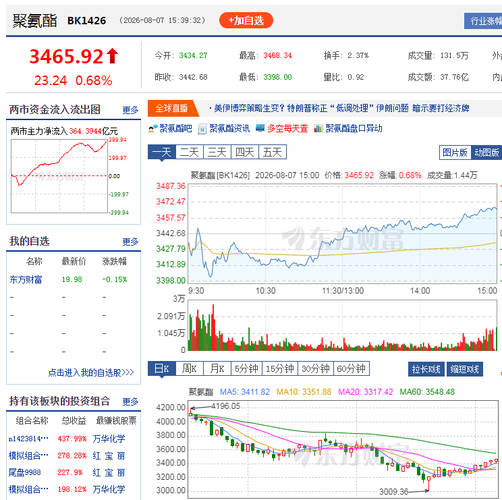Select the 五天 chart tab
This screenshot has width=502, height=500.
pyautogui.click(x=272, y=152)
